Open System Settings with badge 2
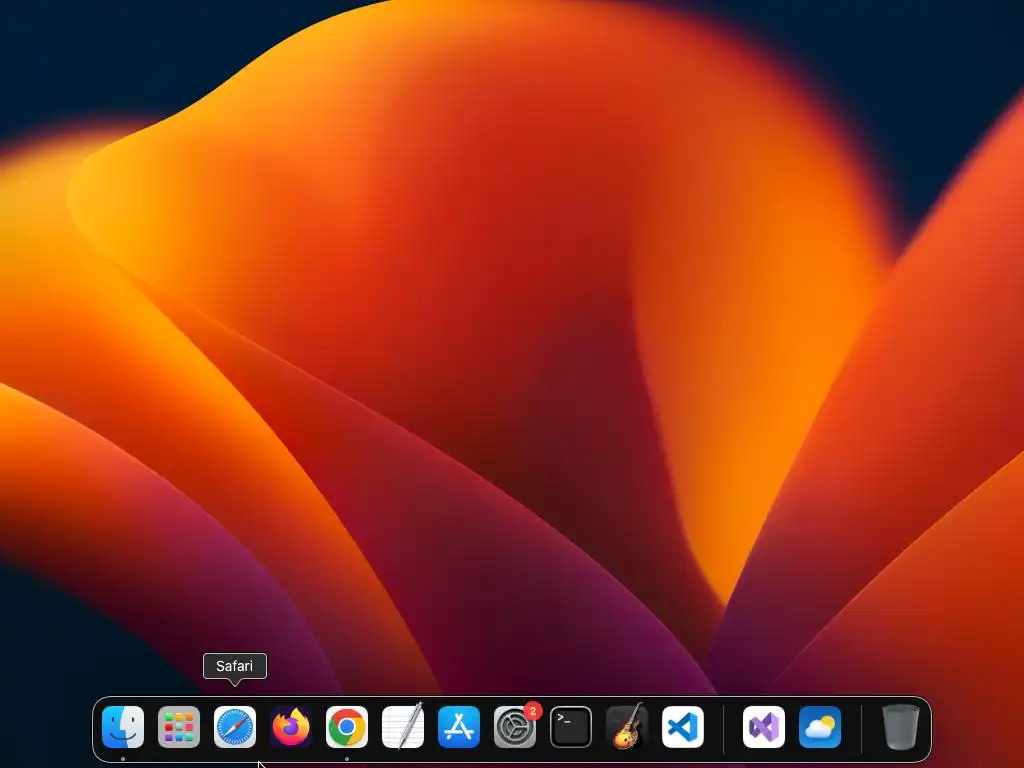Screen dimensions: 1024x768 click(x=515, y=727)
